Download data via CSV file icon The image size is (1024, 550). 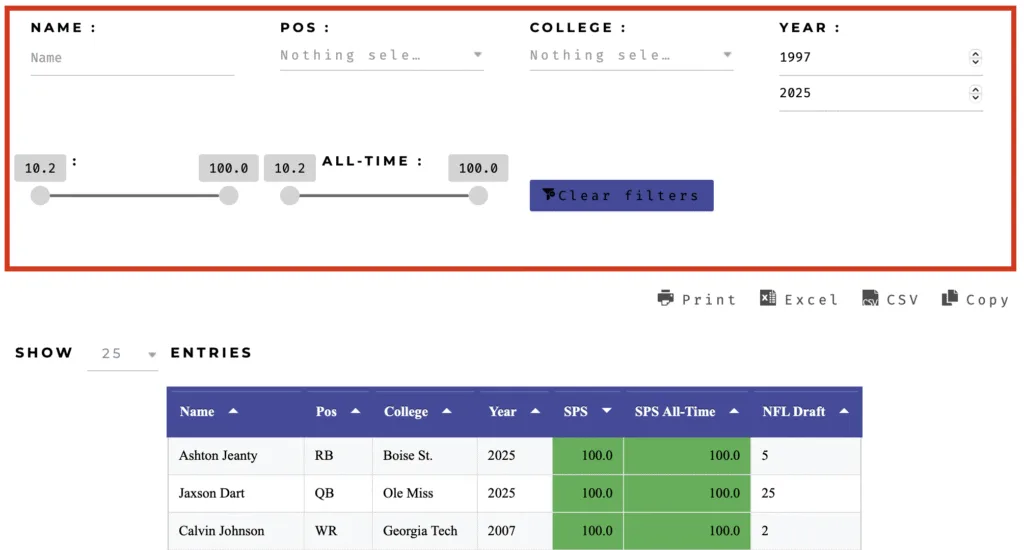(x=870, y=298)
